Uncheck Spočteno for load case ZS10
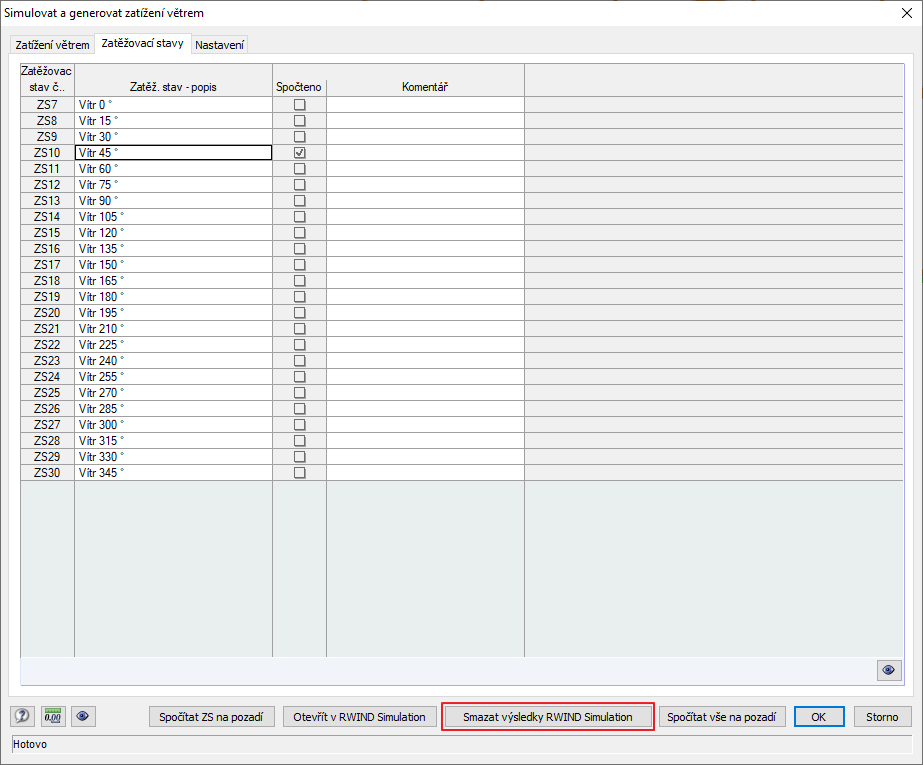 coord(298,152)
